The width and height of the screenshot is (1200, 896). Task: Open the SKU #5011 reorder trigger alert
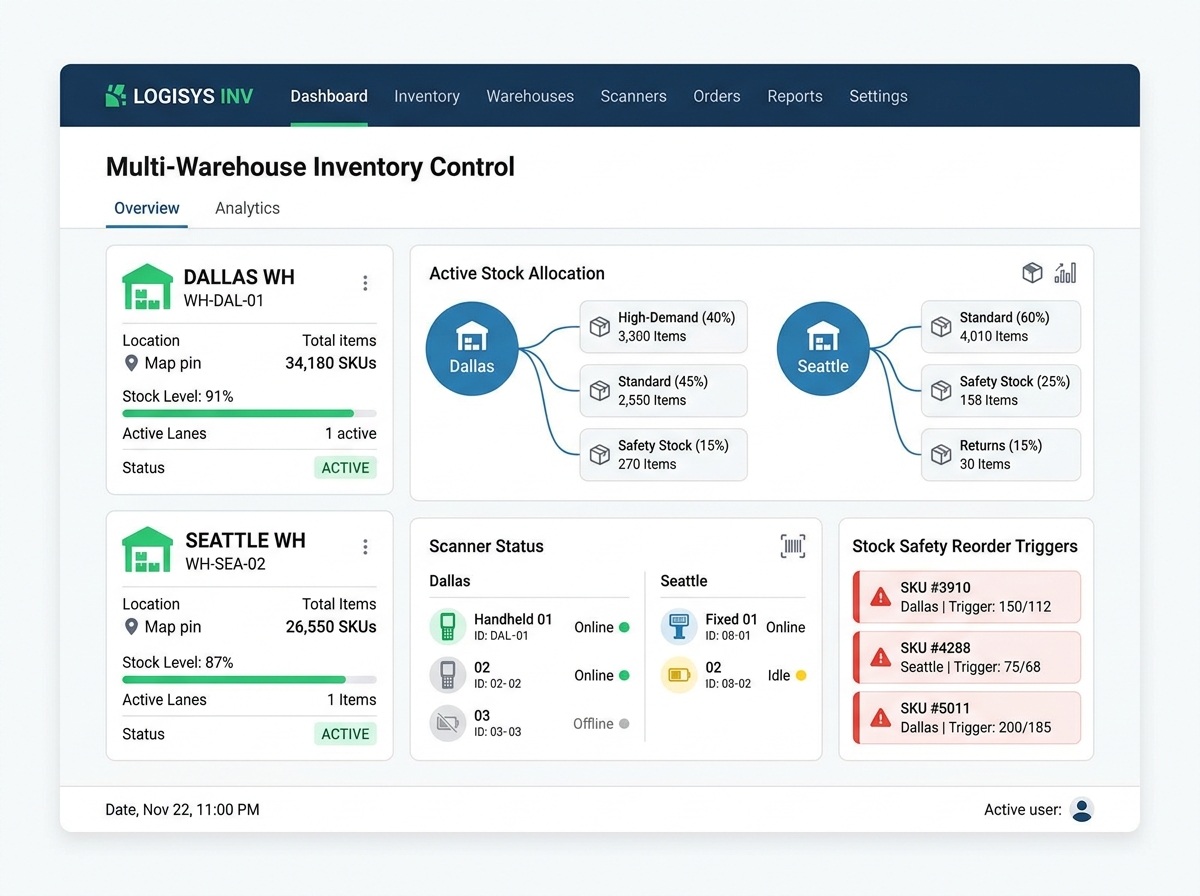click(x=967, y=717)
